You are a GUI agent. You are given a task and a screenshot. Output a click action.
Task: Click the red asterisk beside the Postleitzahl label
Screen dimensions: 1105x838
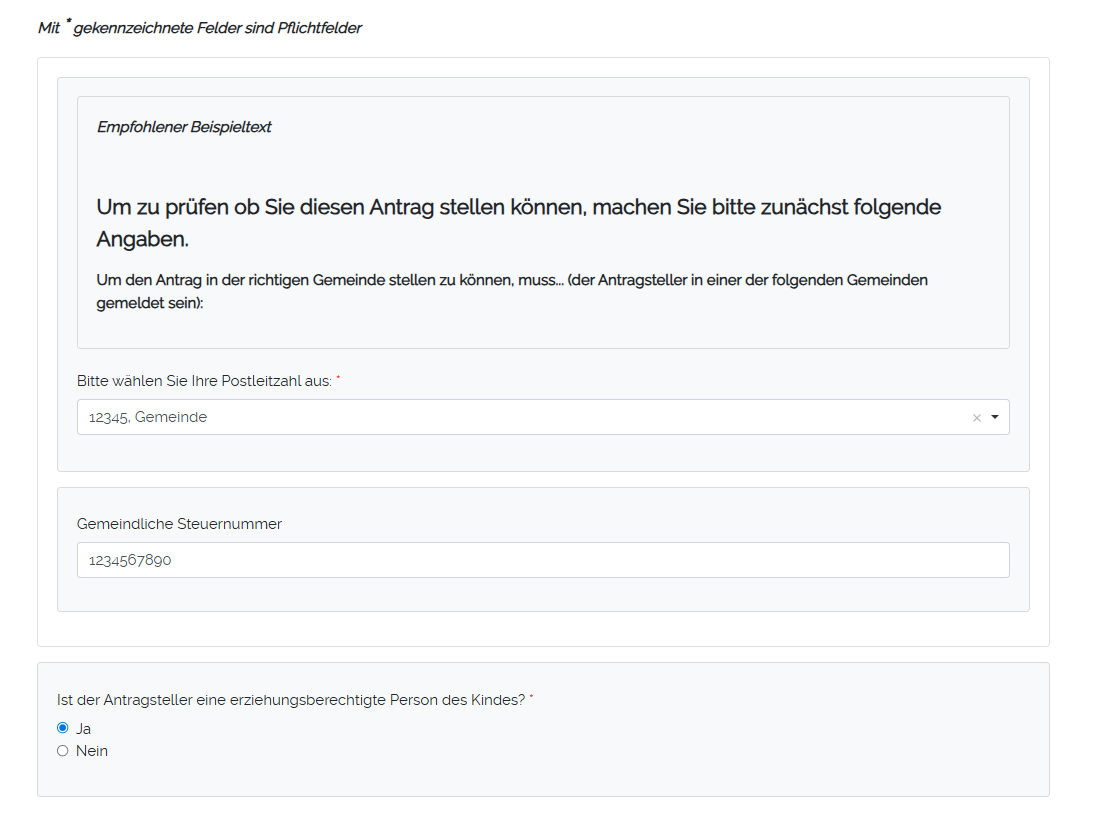(338, 380)
